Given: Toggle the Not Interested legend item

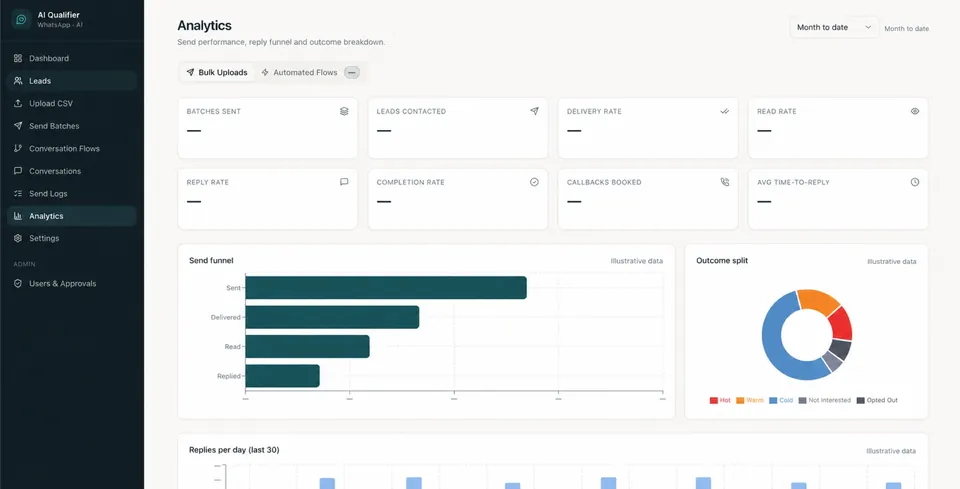Looking at the screenshot, I should click(825, 400).
